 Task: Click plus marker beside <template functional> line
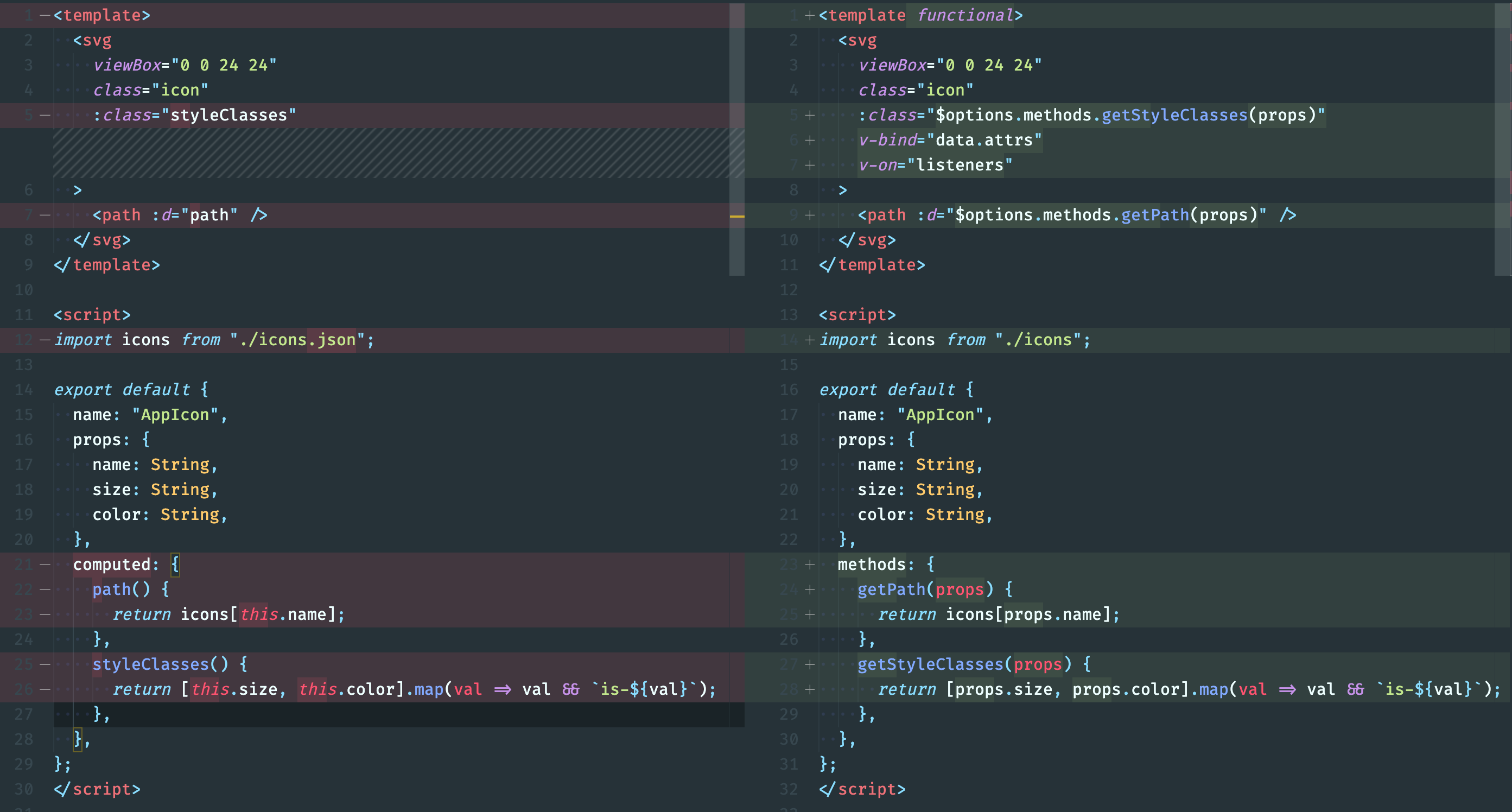[810, 15]
